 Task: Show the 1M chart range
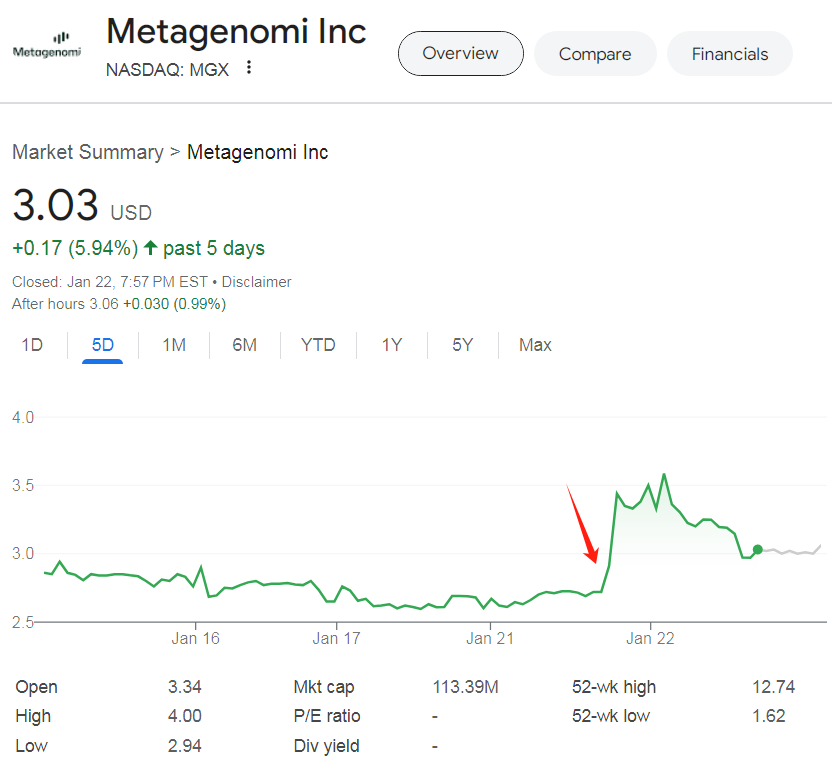[x=174, y=345]
